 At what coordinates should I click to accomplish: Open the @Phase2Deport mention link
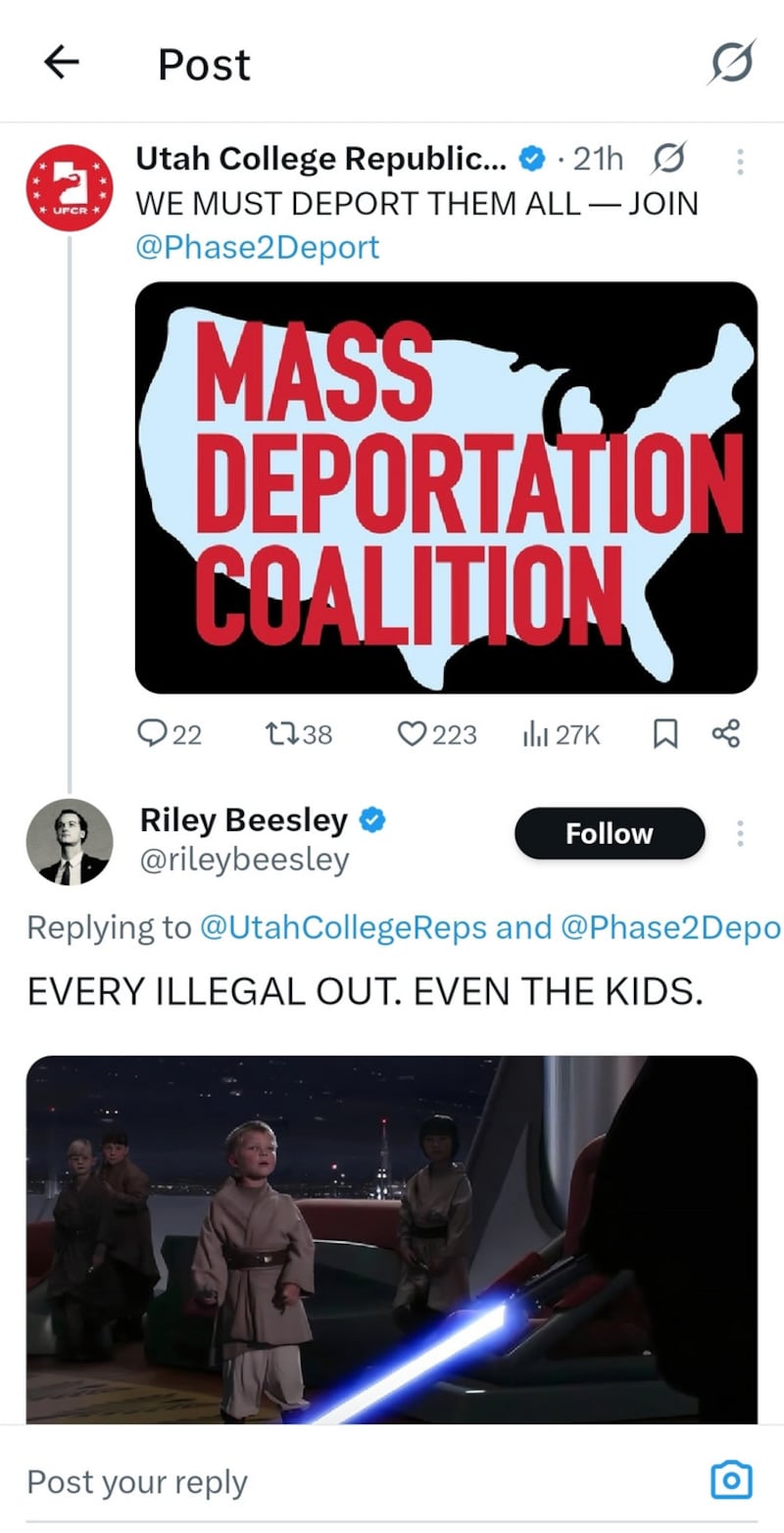(x=257, y=247)
